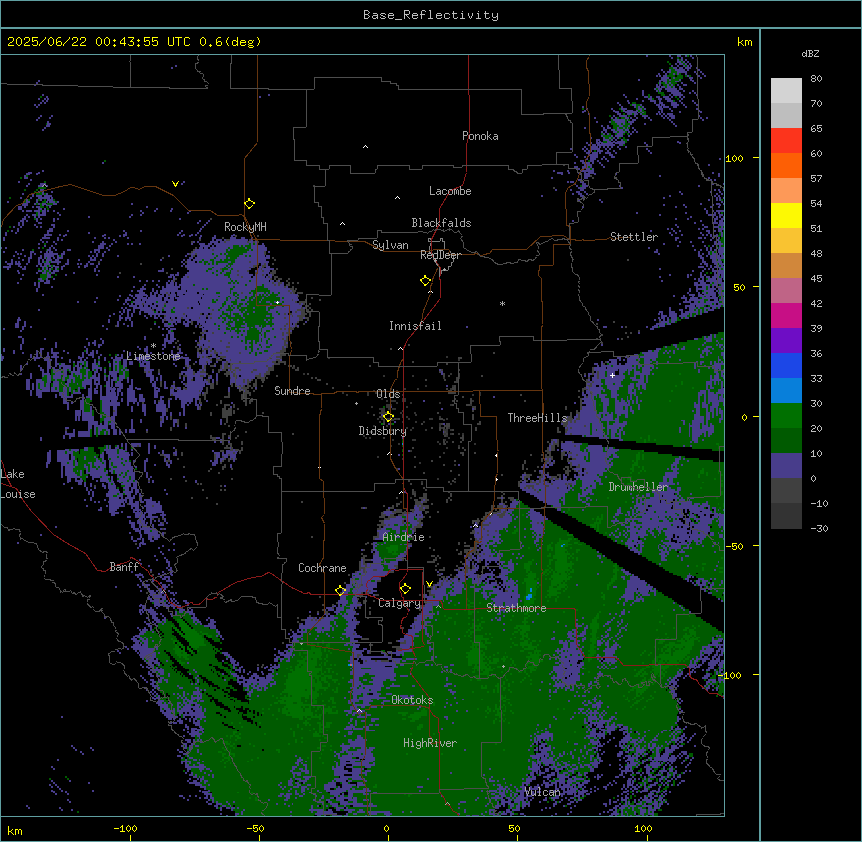The height and width of the screenshot is (842, 862).
Task: Click the Calgary label
Action: click(x=399, y=603)
